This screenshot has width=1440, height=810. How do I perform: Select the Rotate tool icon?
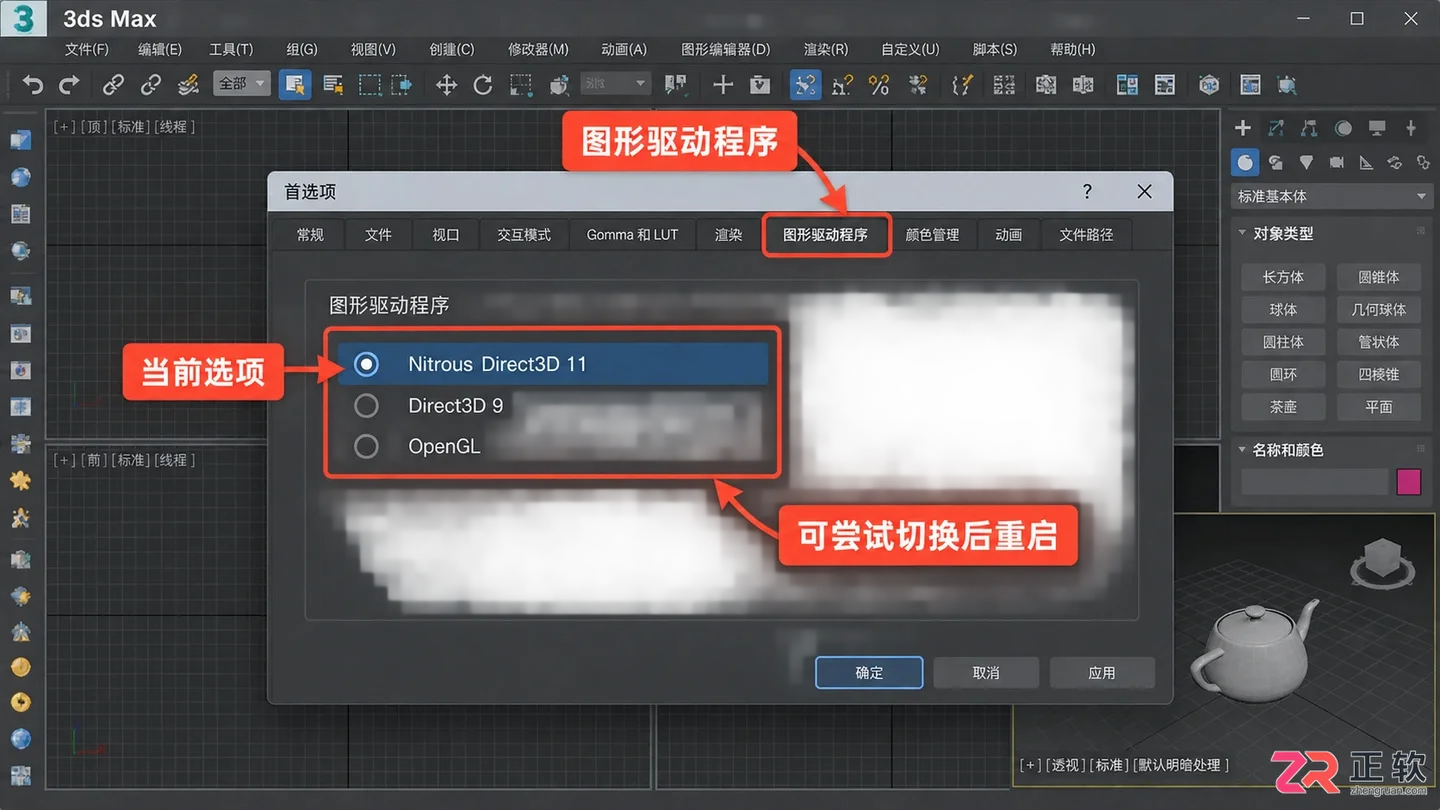click(x=483, y=85)
